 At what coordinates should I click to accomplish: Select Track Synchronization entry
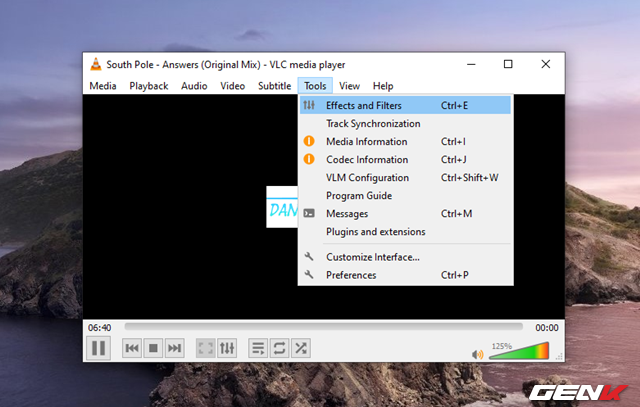(x=405, y=123)
